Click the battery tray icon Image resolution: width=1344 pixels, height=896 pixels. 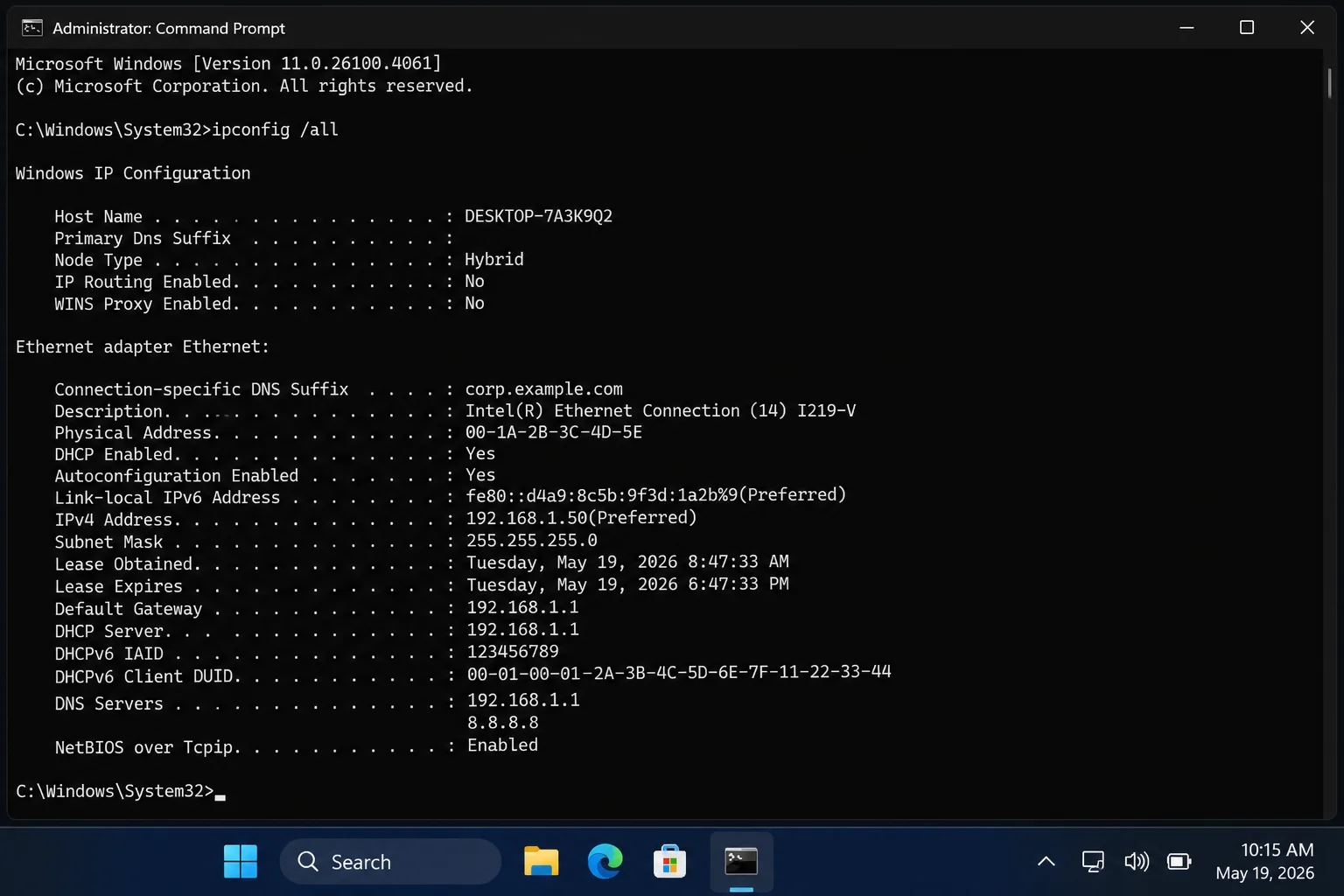1179,862
